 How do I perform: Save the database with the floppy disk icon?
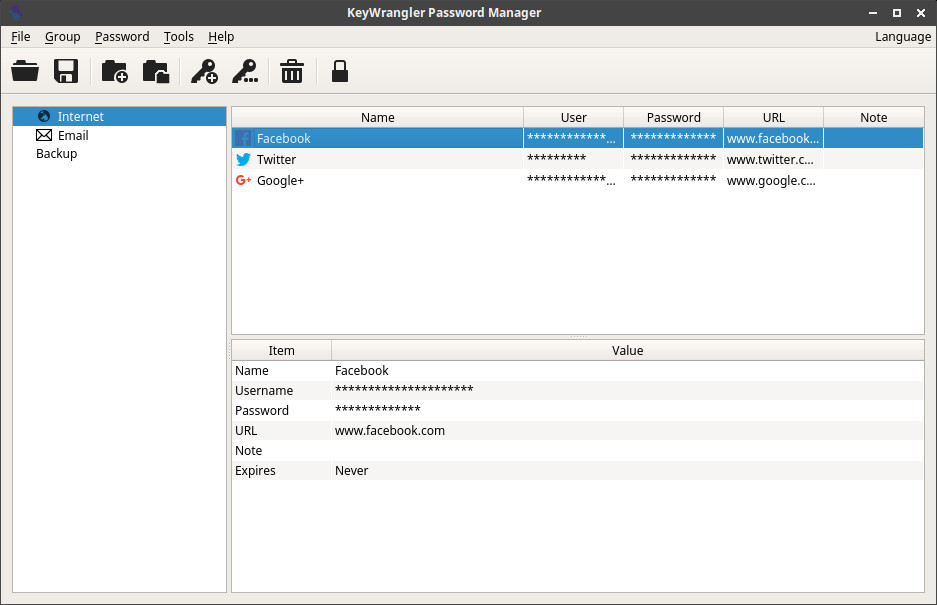pyautogui.click(x=66, y=71)
